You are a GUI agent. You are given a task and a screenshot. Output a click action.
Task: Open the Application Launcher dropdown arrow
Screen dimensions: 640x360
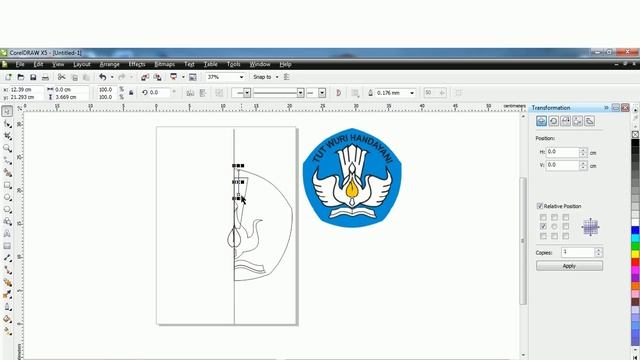click(183, 77)
